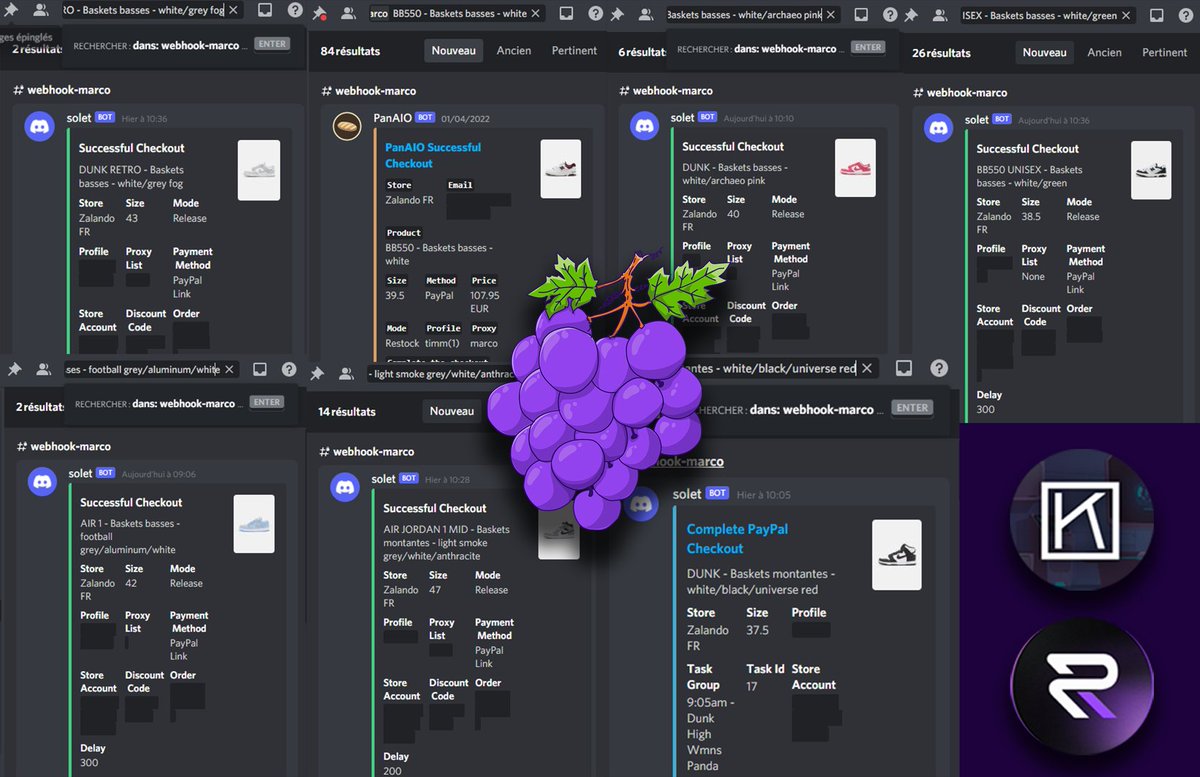Clear the 'BB550 - Baskets basses - white' search

535,14
